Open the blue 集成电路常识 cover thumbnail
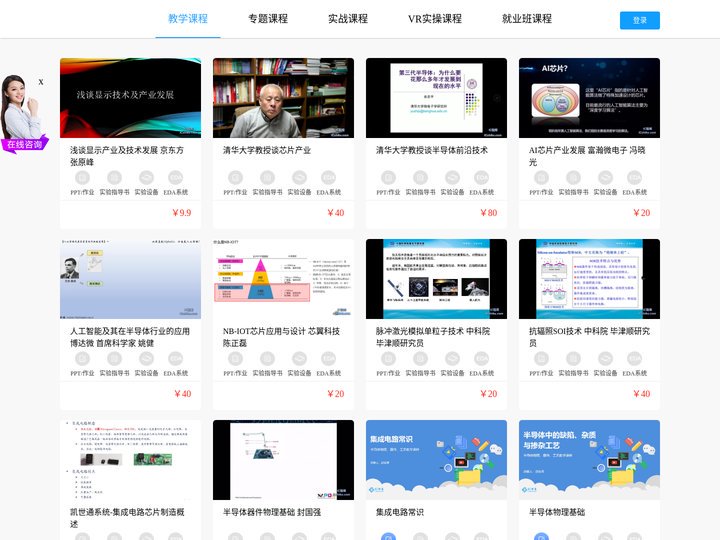 pos(436,460)
